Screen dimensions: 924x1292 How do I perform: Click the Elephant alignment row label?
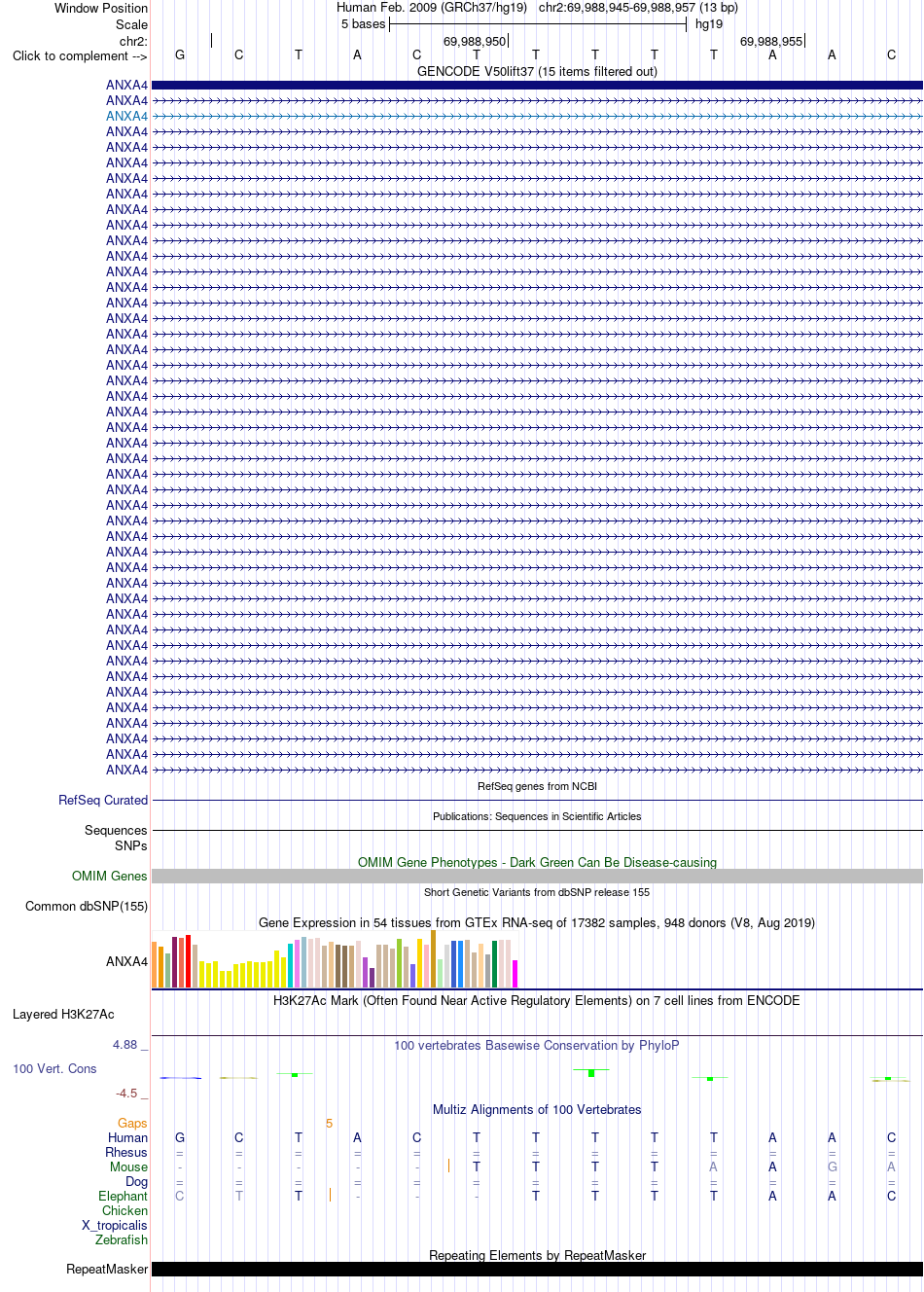pos(124,1196)
